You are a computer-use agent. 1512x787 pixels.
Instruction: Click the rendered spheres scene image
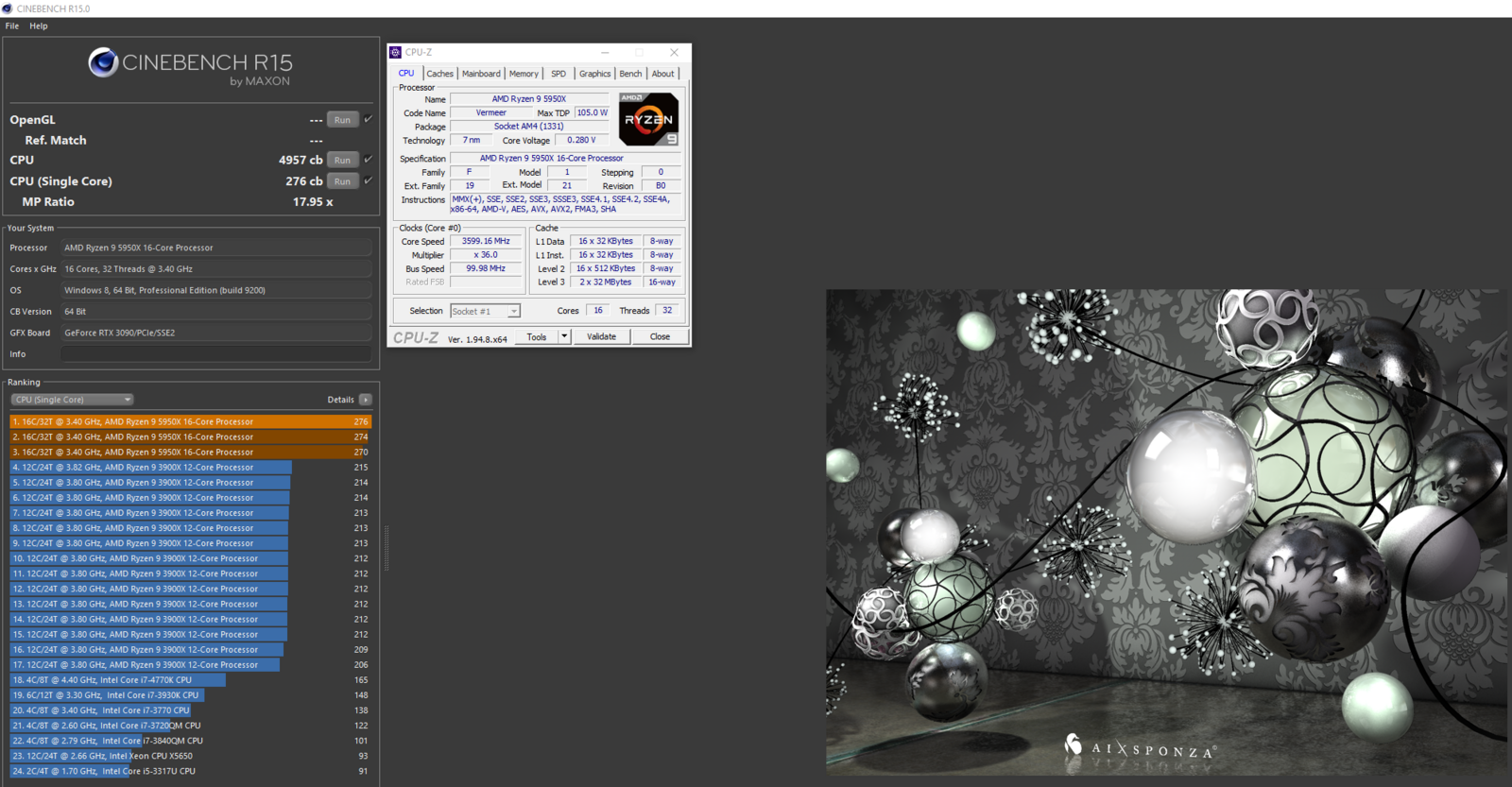pyautogui.click(x=1166, y=532)
